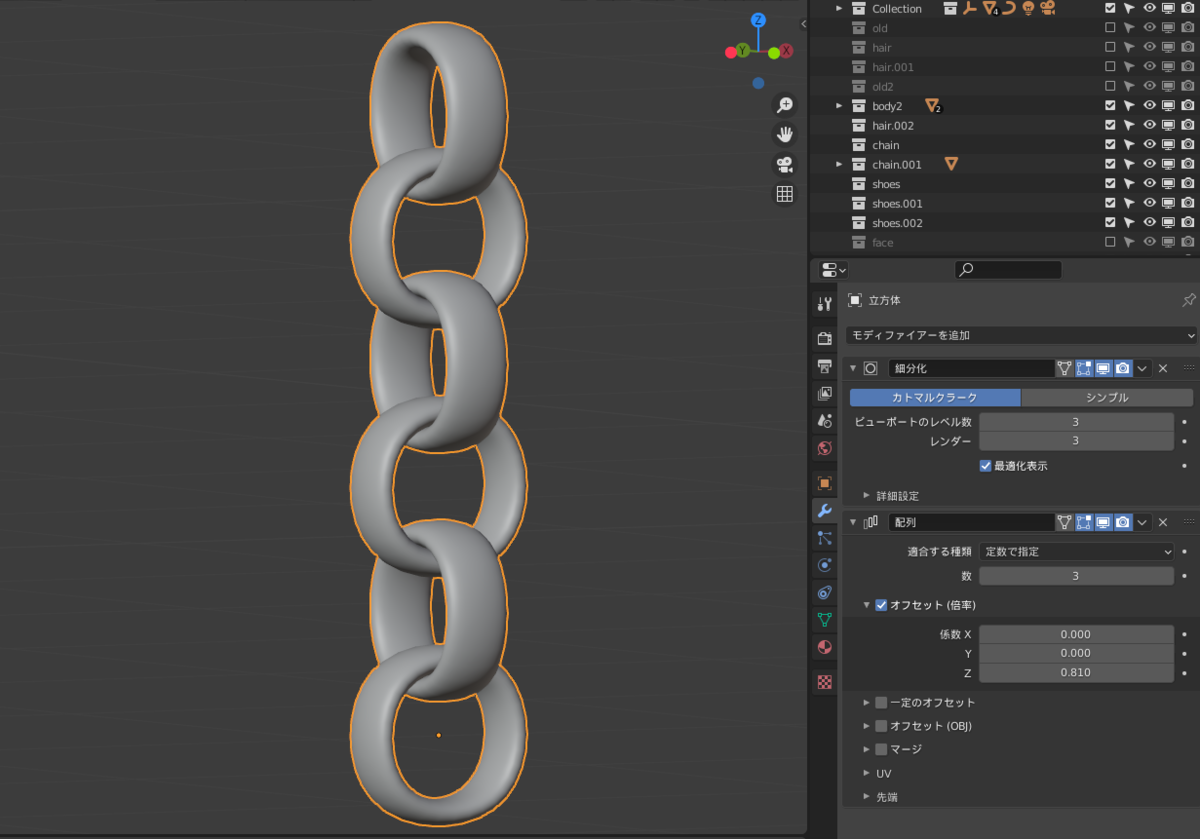Screen dimensions: 1200x839
Task: Select the chain collection in the outliner
Action: [885, 145]
